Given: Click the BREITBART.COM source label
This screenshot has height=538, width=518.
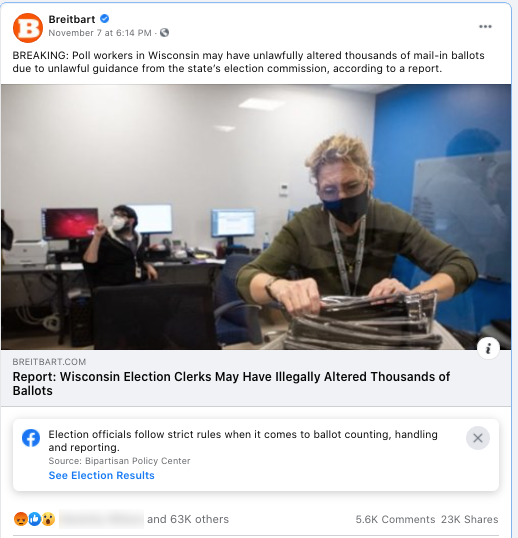Looking at the screenshot, I should 49,362.
